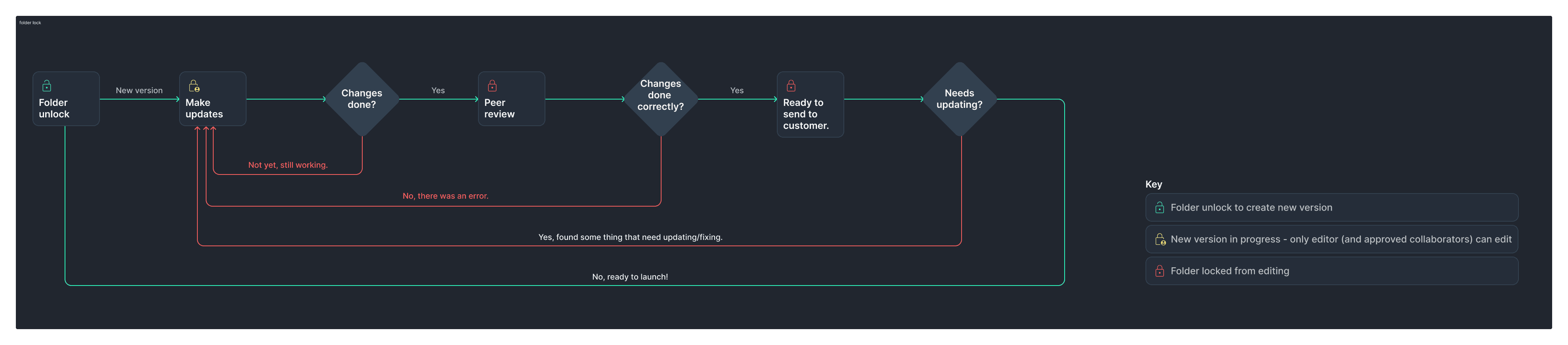Click red locked icon in the Key legend

(1160, 271)
